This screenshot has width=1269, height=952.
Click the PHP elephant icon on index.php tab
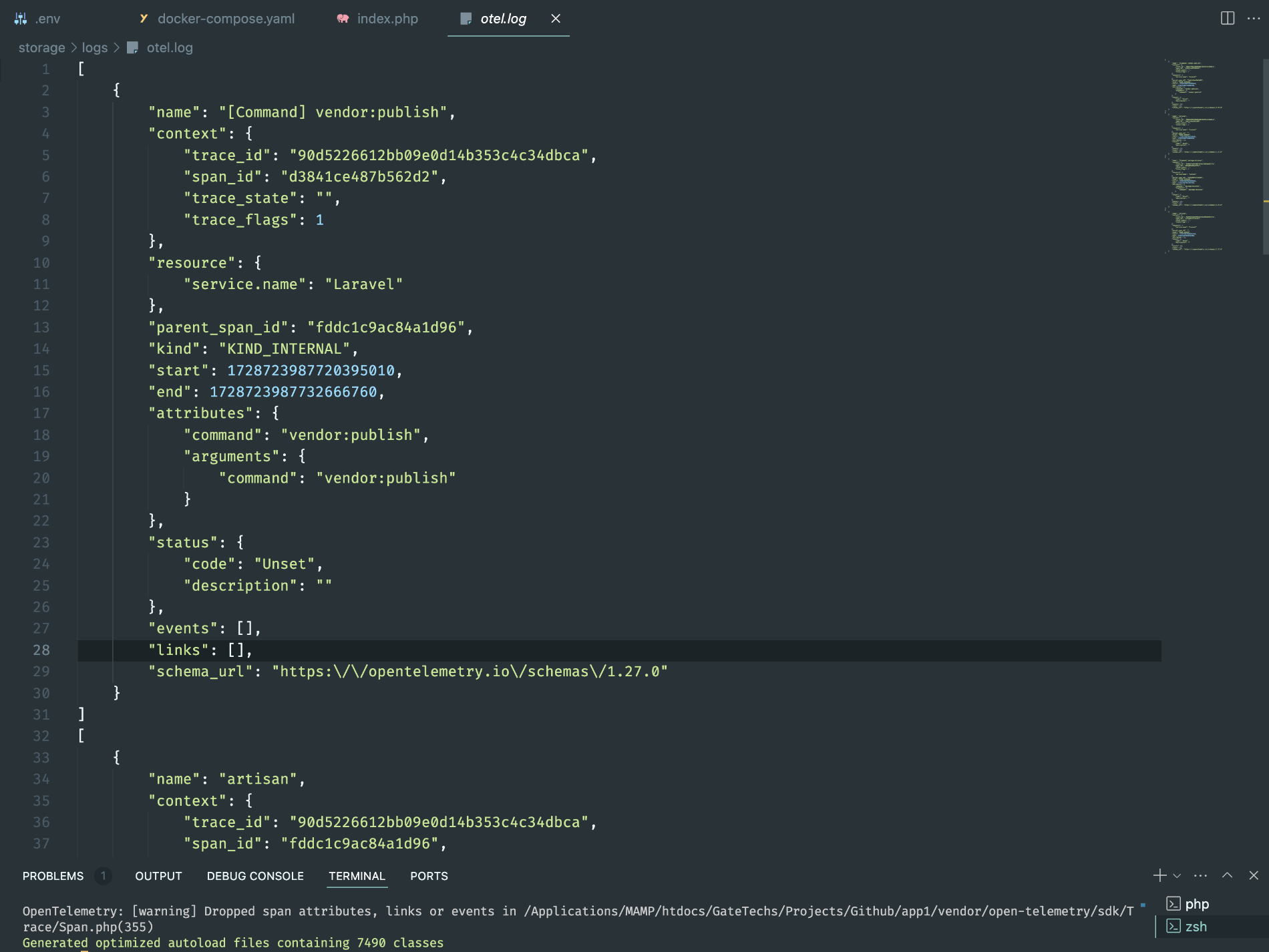tap(343, 19)
